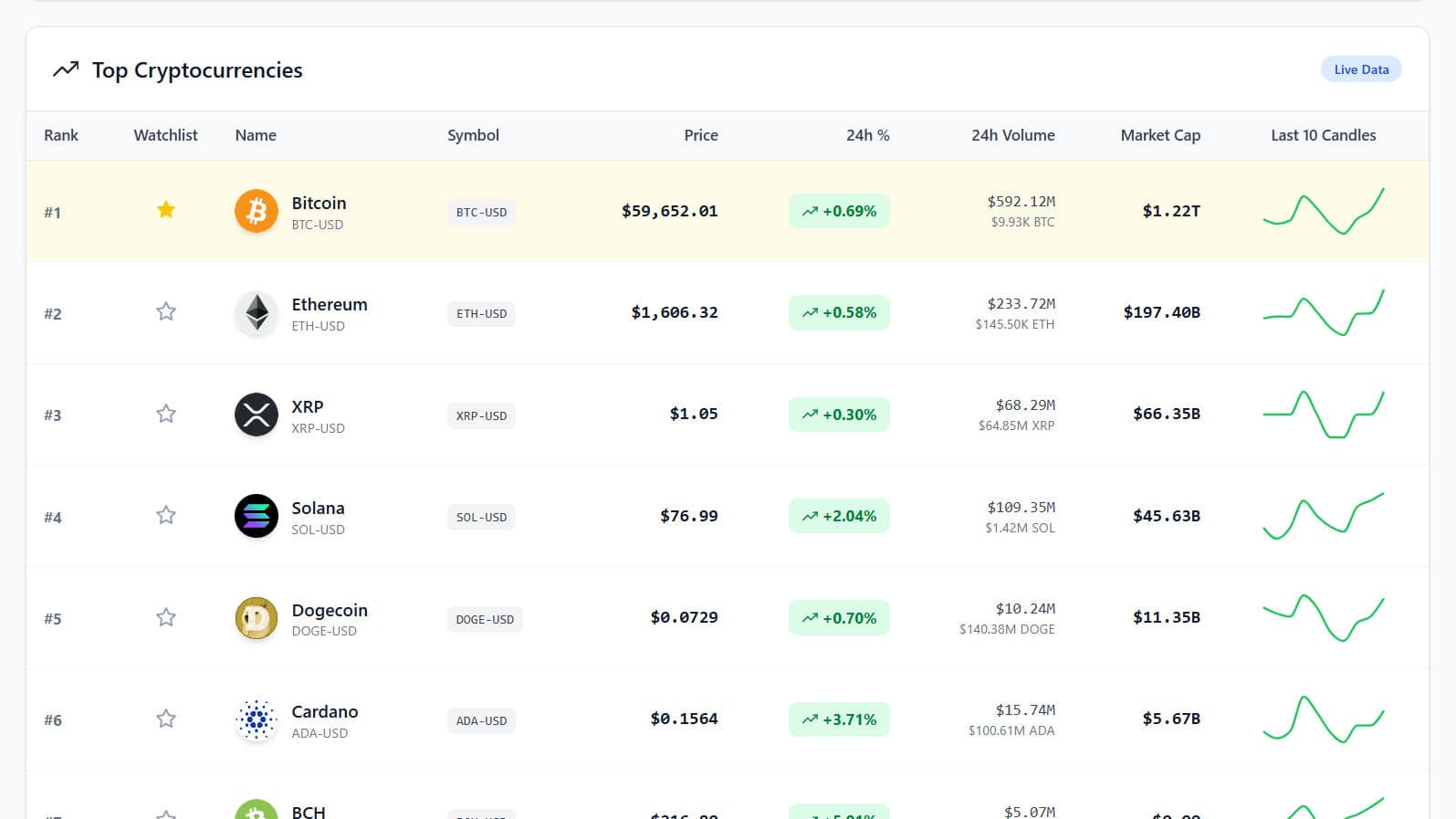Screen dimensions: 1456x819
Task: Open XRP's candle sparkline chart
Action: coord(1324,415)
